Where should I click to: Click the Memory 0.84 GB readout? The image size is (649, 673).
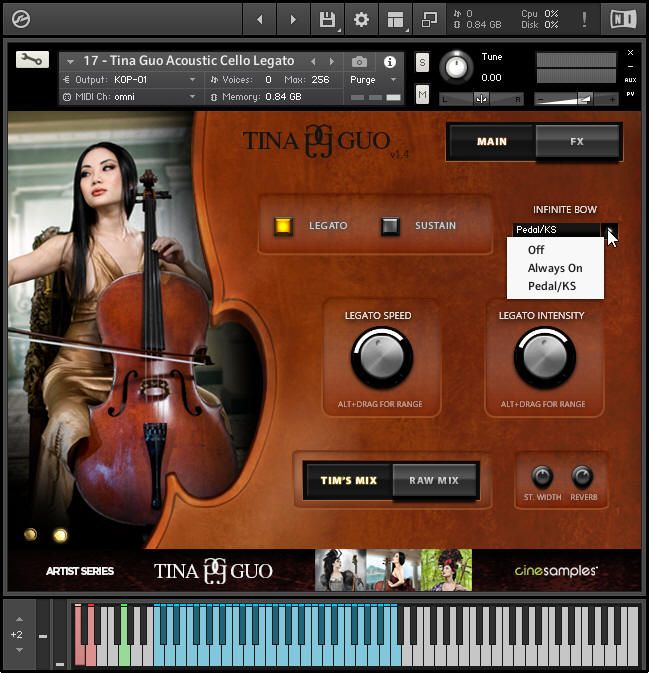[261, 97]
